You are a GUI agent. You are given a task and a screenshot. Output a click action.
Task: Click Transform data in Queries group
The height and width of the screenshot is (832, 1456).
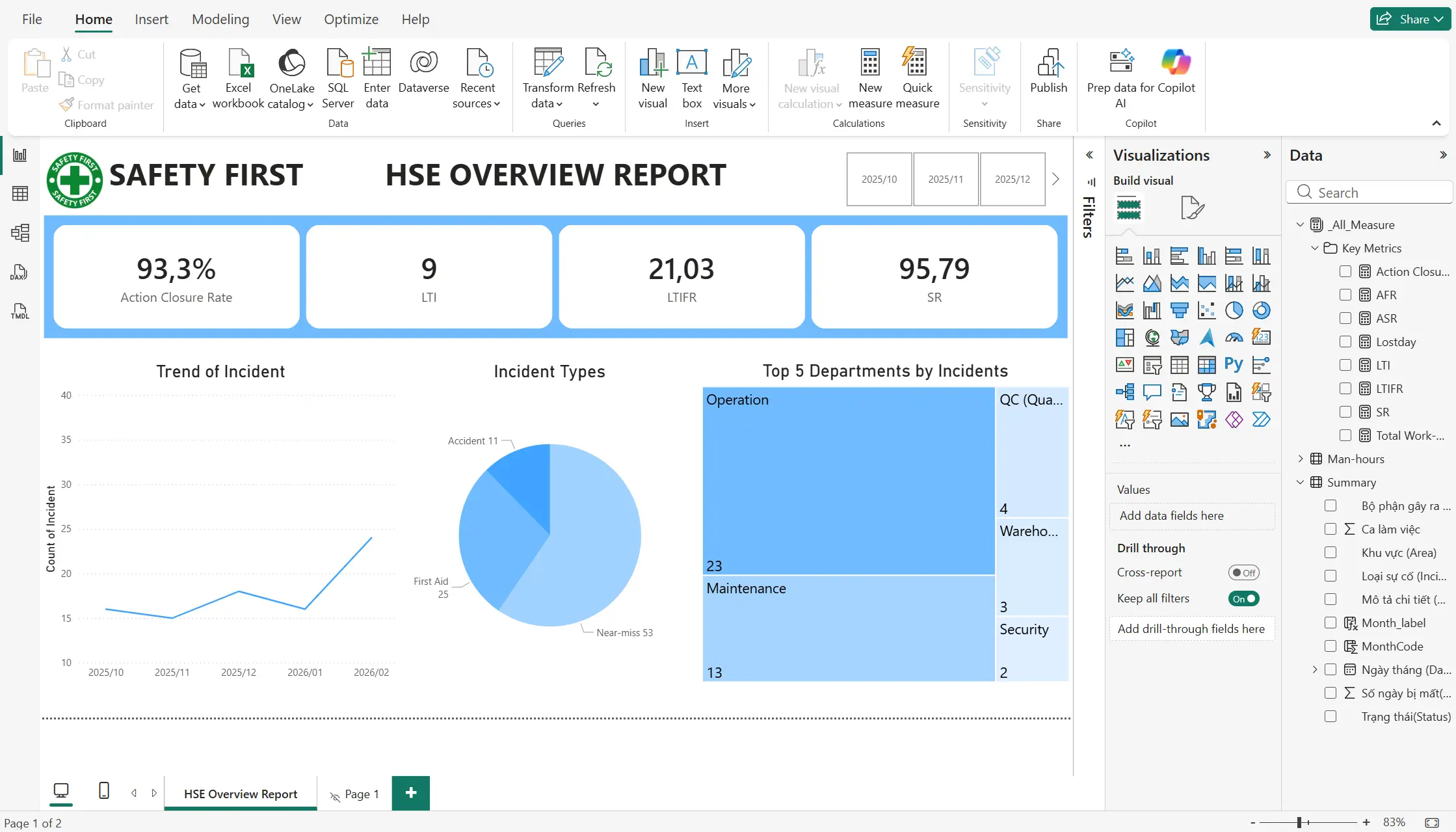pyautogui.click(x=548, y=79)
